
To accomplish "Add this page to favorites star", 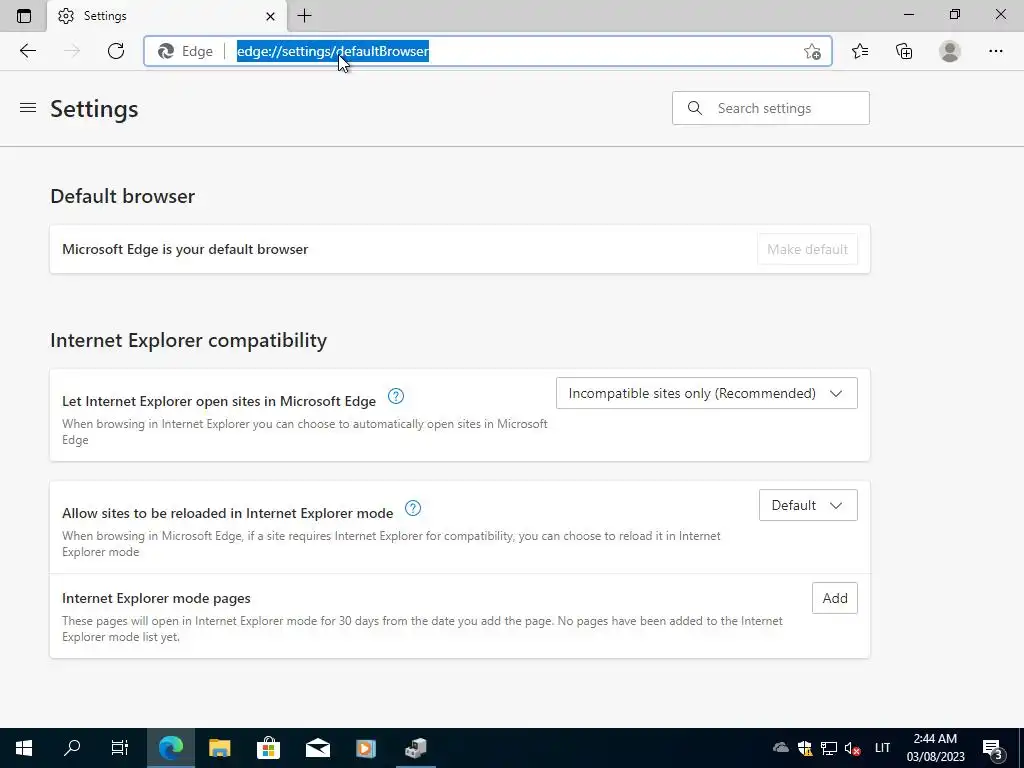I will click(812, 52).
